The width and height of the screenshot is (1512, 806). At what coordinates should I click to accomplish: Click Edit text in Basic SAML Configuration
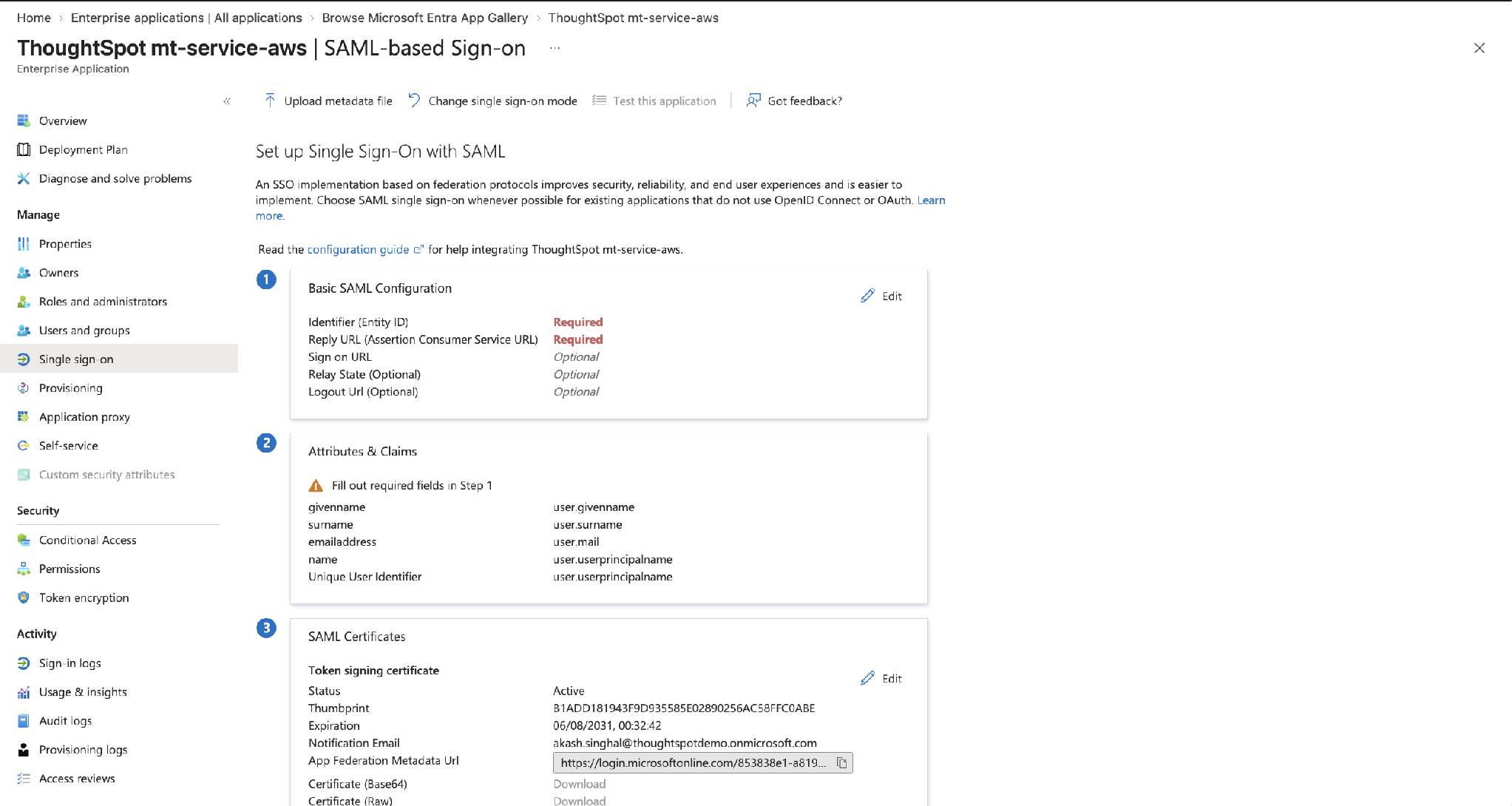point(892,296)
